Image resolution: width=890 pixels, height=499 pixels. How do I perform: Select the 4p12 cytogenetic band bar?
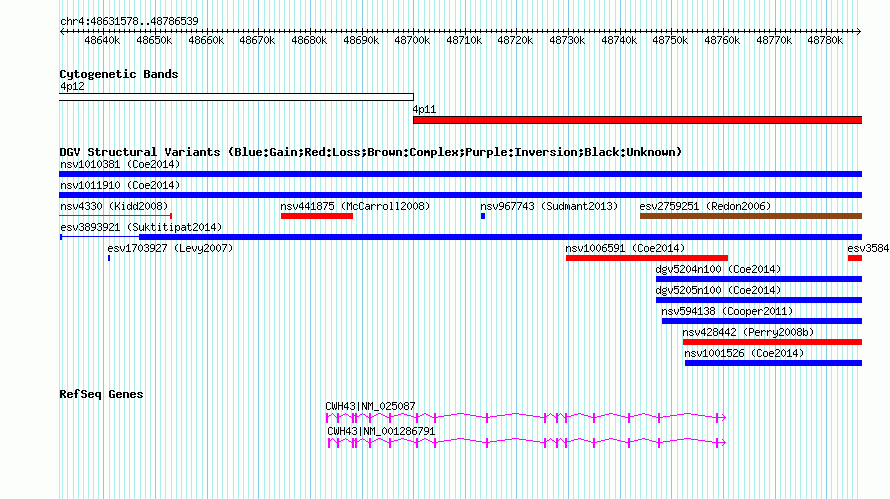coord(237,97)
